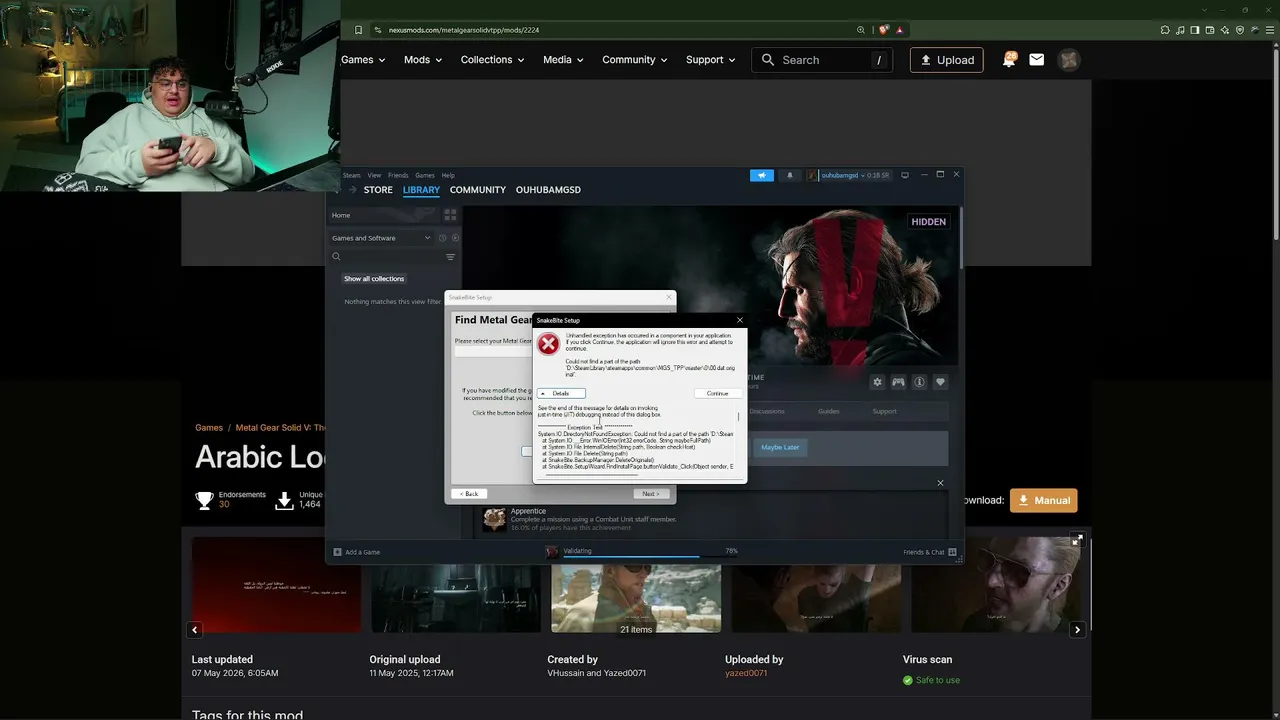
Task: Open Nexus Mods notifications bell
Action: (x=1009, y=60)
